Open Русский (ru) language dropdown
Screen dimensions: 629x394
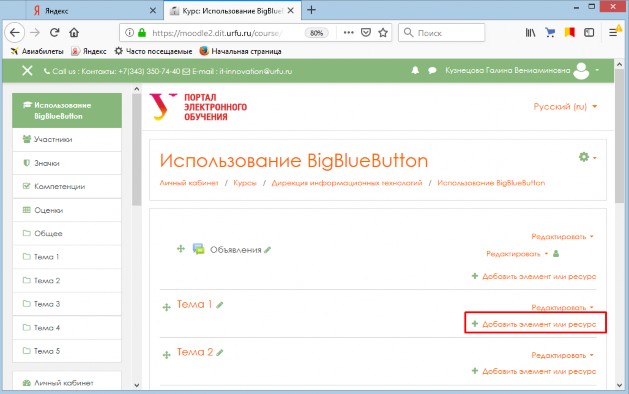pyautogui.click(x=565, y=107)
